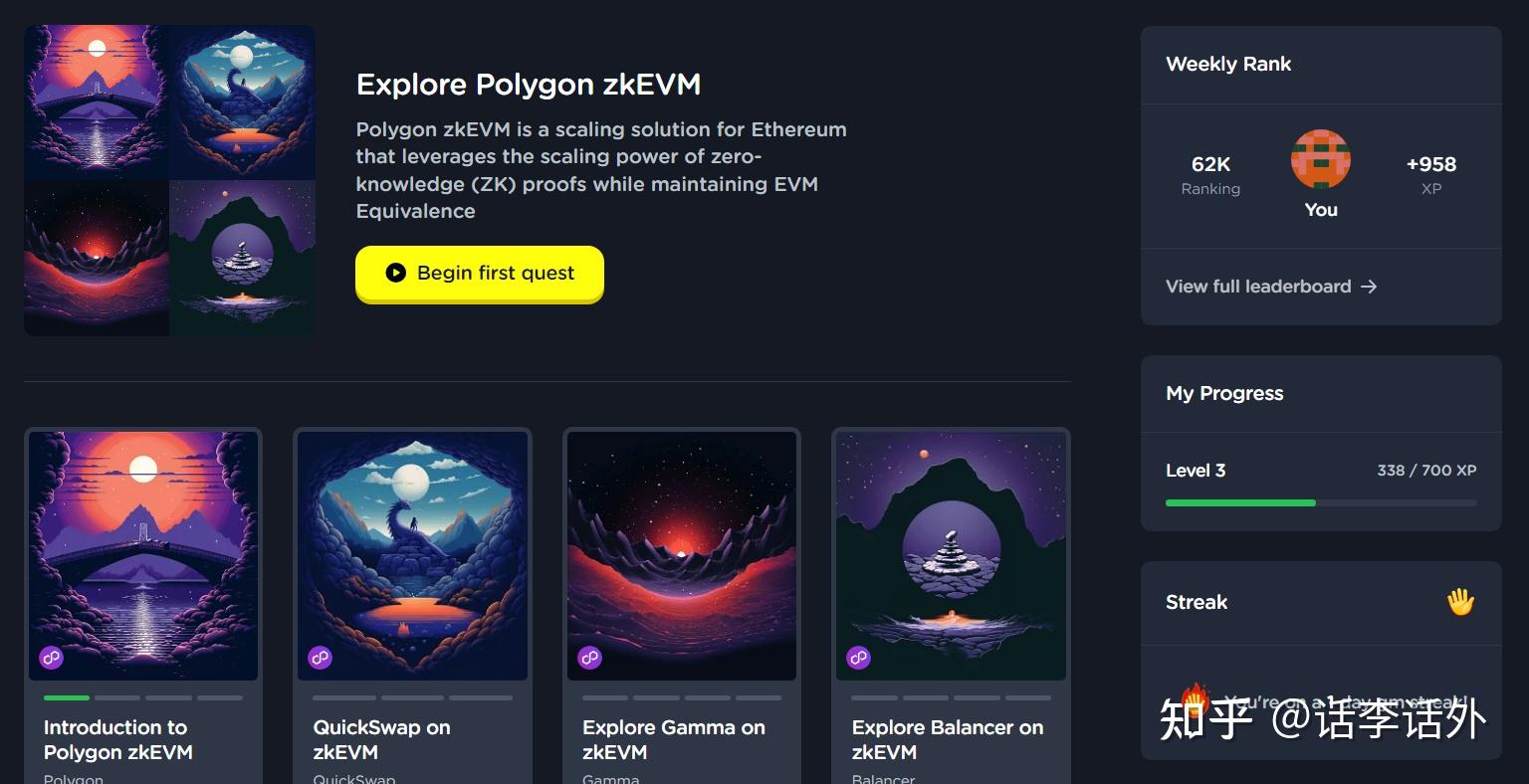Select the Explore Gamma on zkEVM artwork

(682, 556)
